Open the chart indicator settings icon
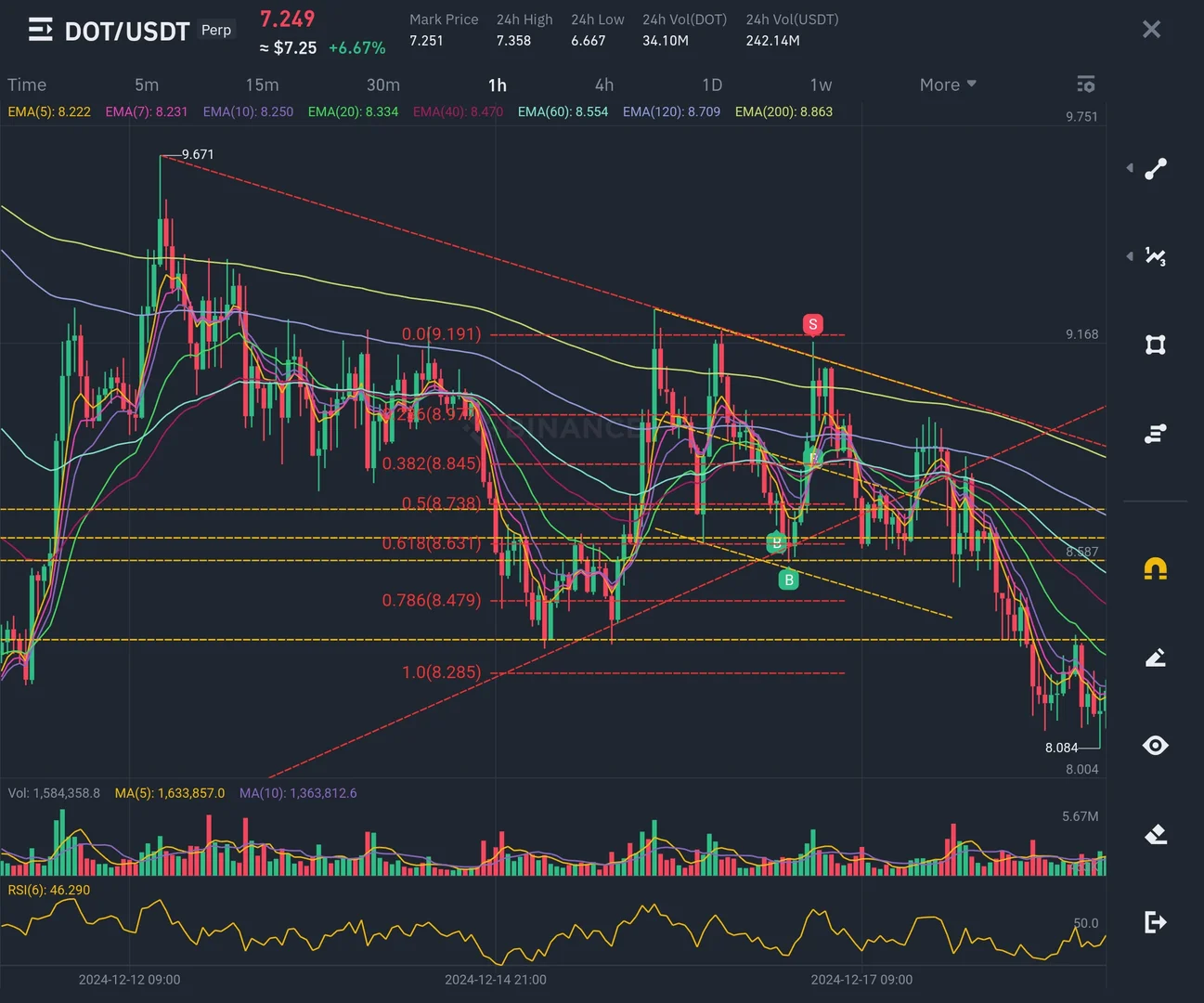The width and height of the screenshot is (1204, 1003). coord(1086,85)
